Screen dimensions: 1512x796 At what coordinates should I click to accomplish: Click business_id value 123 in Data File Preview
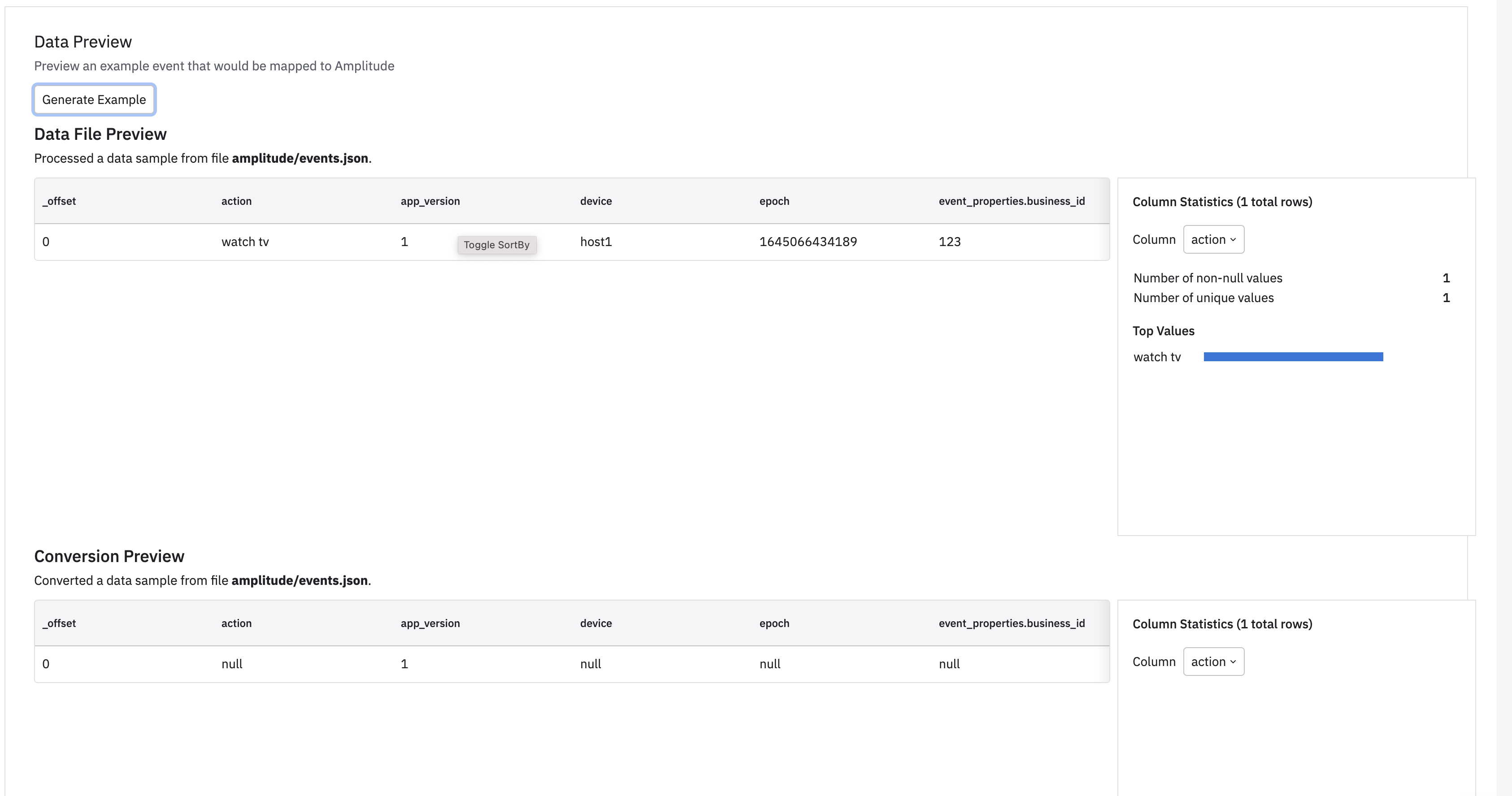pos(949,242)
